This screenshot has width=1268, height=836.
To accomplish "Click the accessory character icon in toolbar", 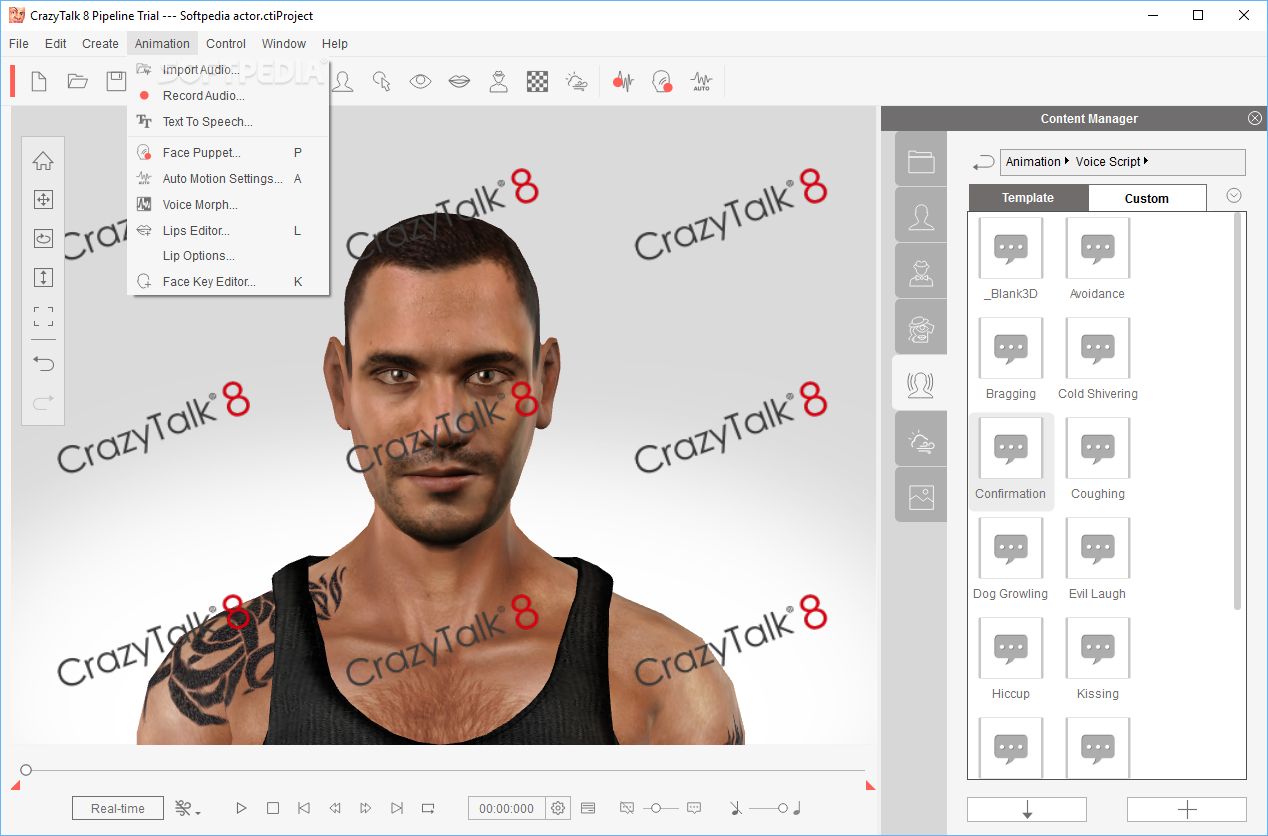I will tap(498, 82).
